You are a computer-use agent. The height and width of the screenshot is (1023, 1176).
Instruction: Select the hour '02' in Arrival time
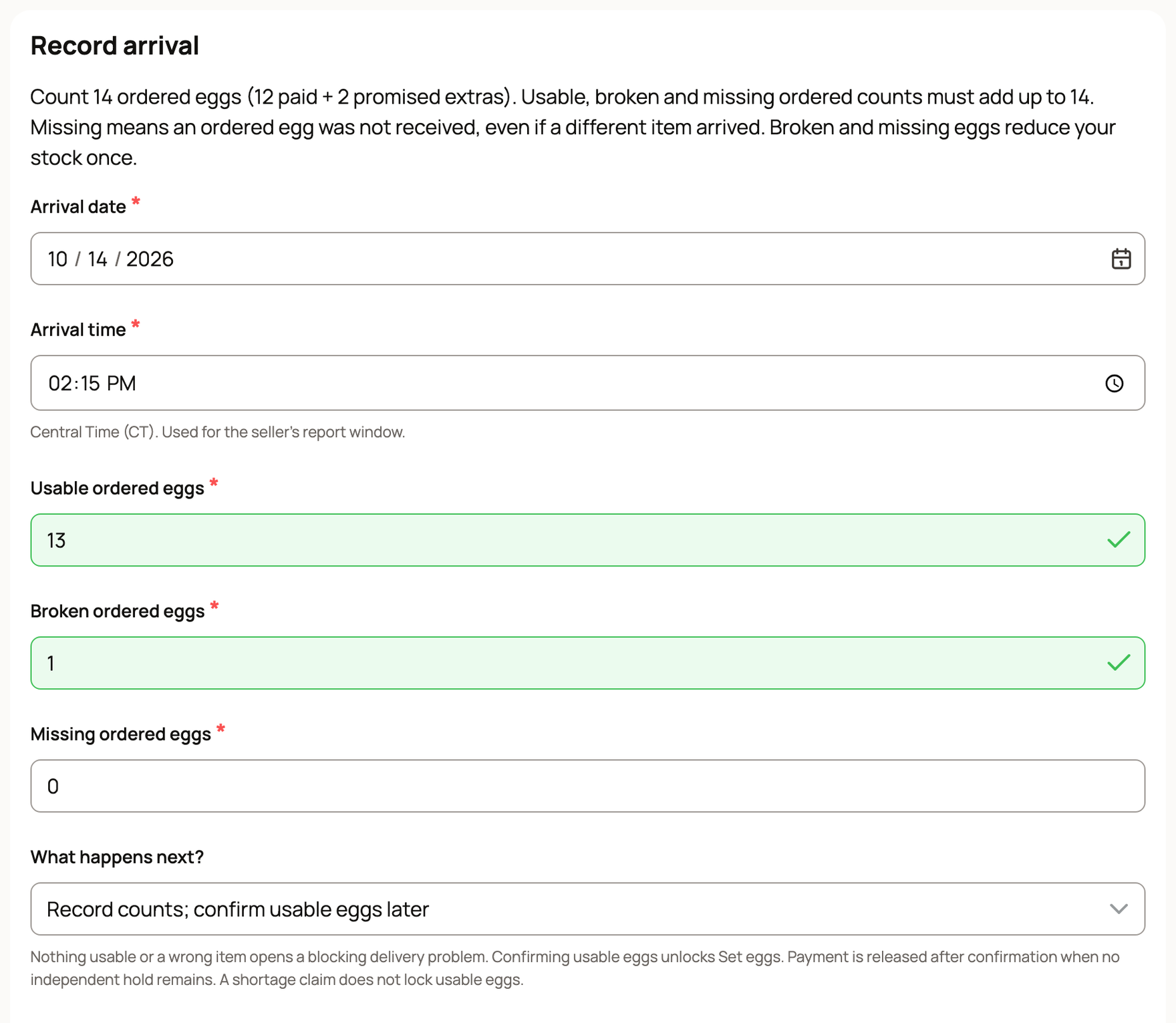60,383
